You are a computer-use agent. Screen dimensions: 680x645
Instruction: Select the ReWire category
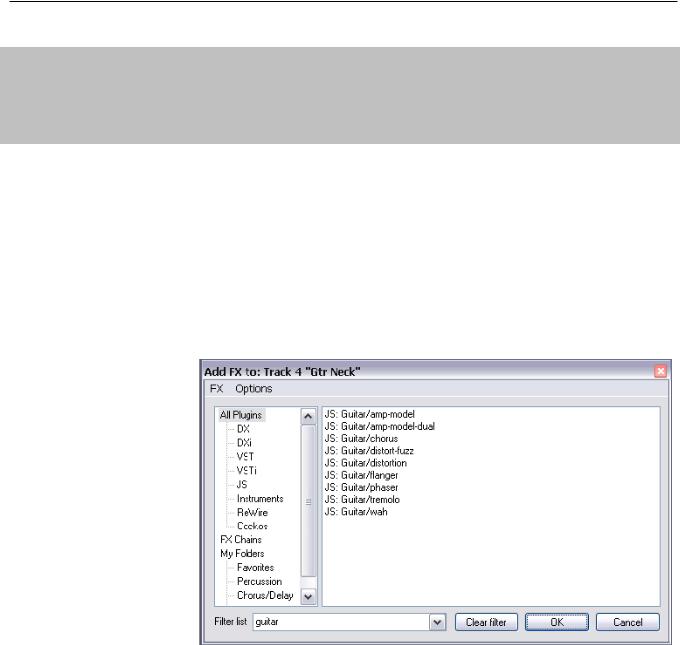[252, 512]
